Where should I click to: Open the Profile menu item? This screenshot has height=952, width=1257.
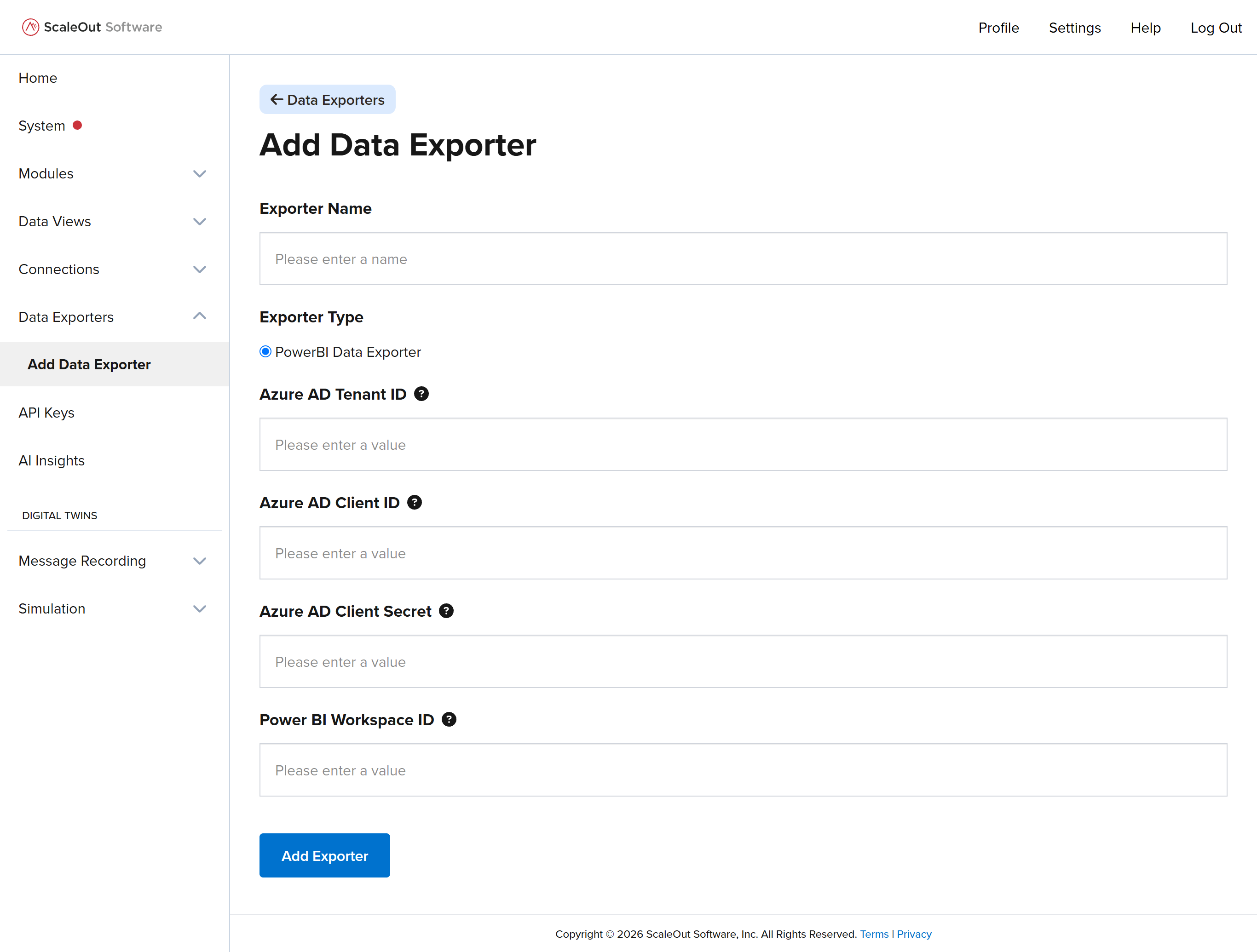click(x=998, y=28)
